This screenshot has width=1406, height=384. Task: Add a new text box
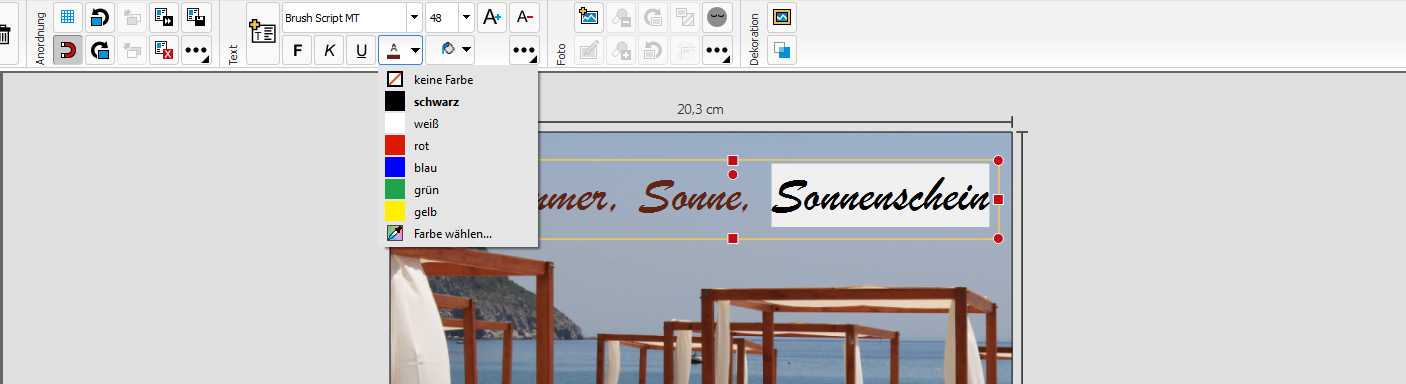click(x=262, y=33)
